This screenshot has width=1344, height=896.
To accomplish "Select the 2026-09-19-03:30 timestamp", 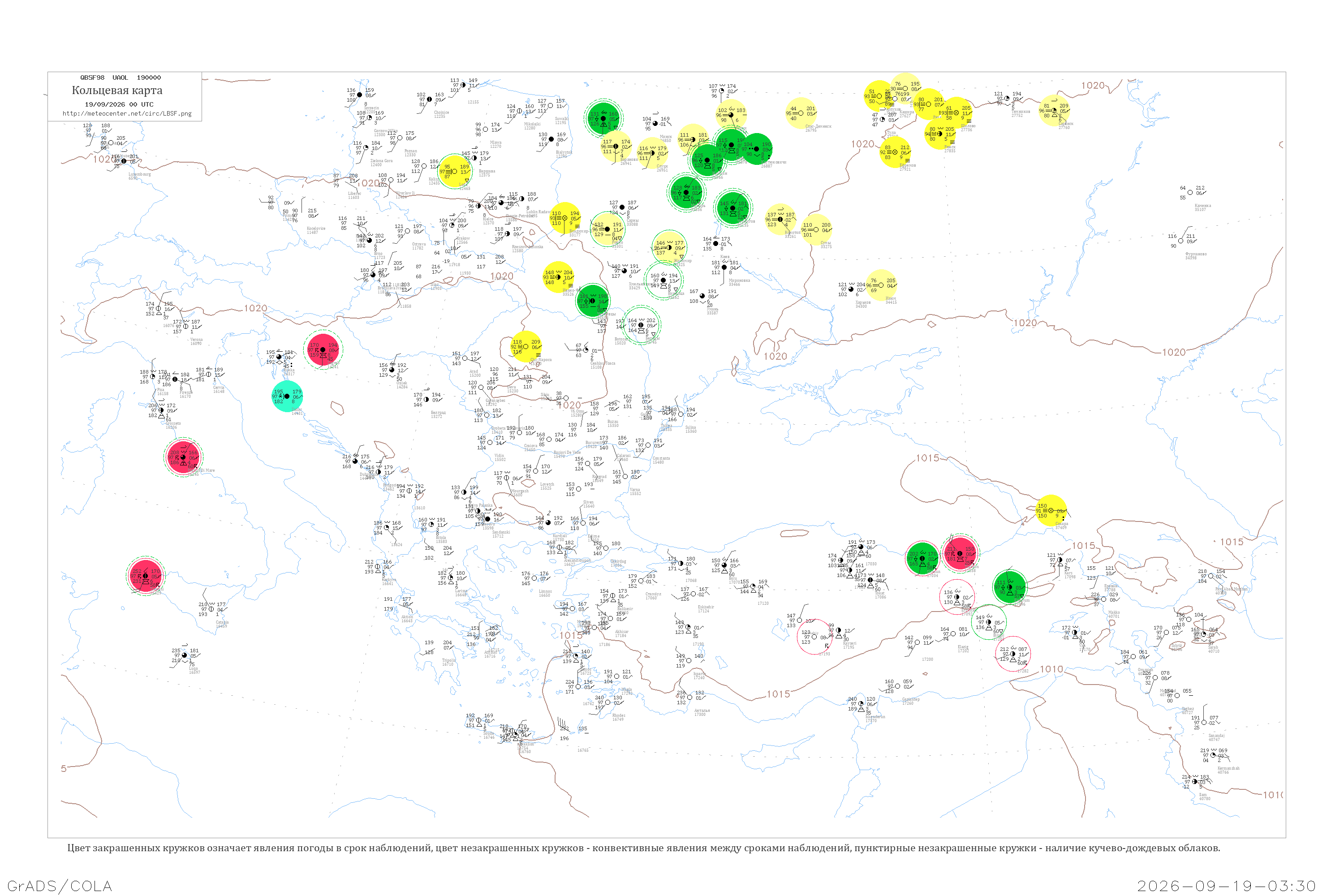I will 1226,886.
